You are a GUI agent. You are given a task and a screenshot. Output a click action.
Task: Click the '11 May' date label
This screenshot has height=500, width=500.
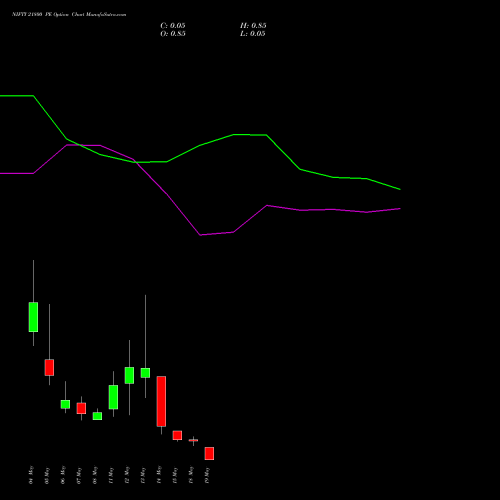111,475
